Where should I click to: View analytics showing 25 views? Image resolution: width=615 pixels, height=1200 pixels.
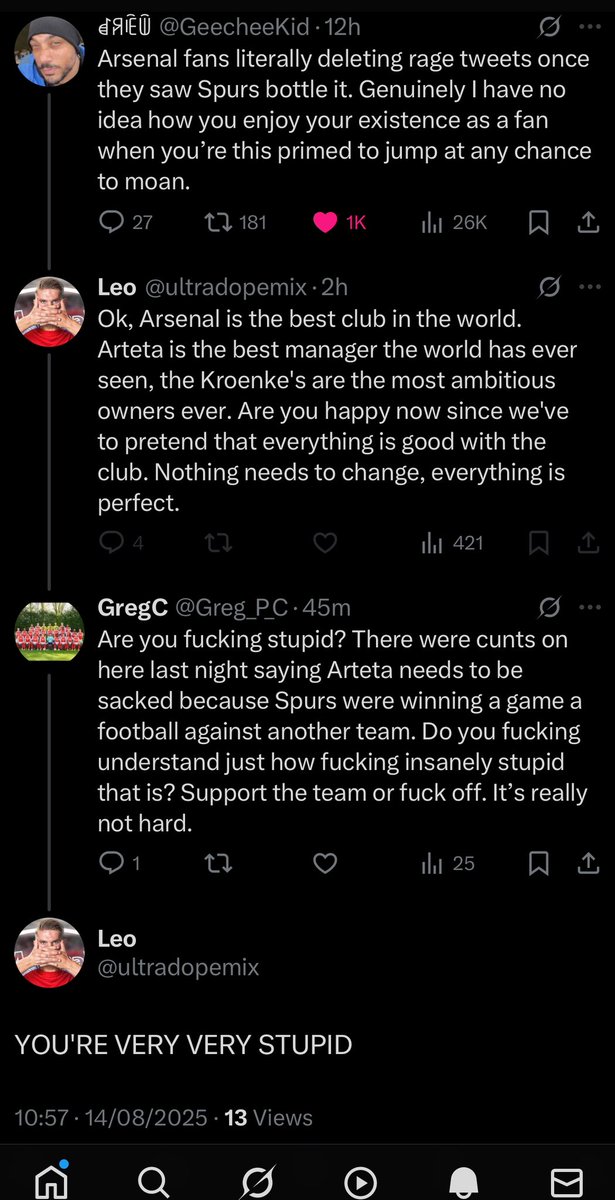click(447, 863)
